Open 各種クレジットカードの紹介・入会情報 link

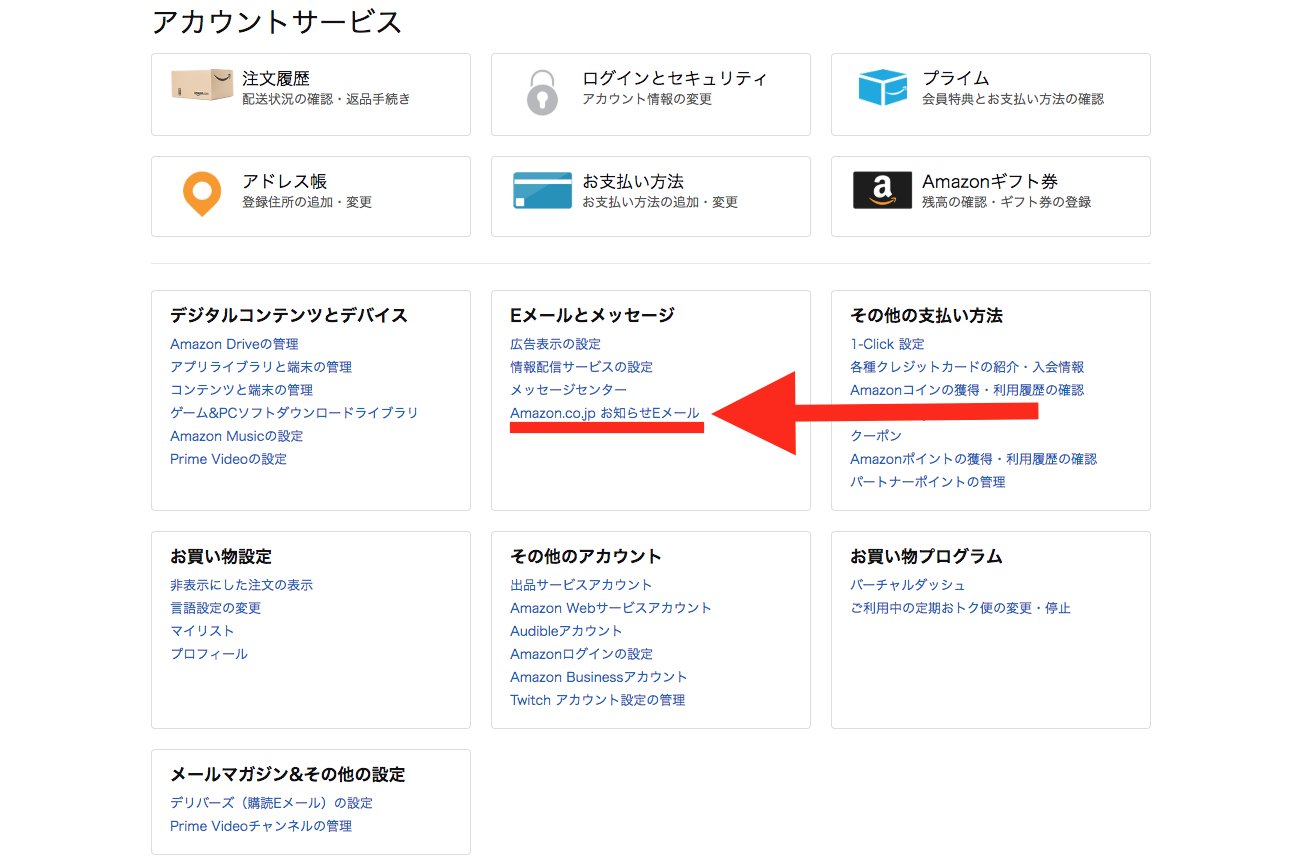[x=967, y=367]
